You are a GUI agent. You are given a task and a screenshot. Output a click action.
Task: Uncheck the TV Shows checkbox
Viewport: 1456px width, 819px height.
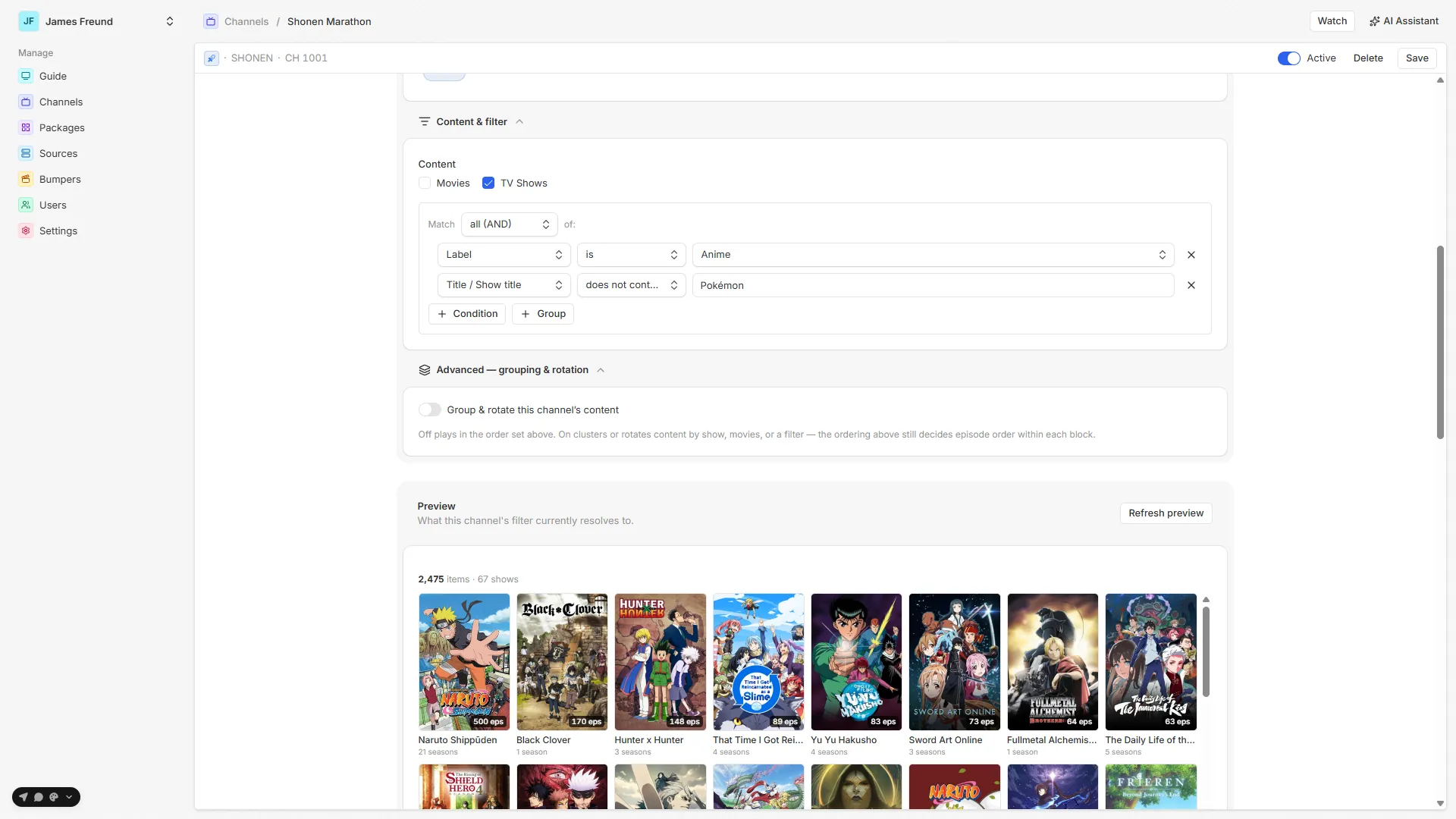click(488, 183)
